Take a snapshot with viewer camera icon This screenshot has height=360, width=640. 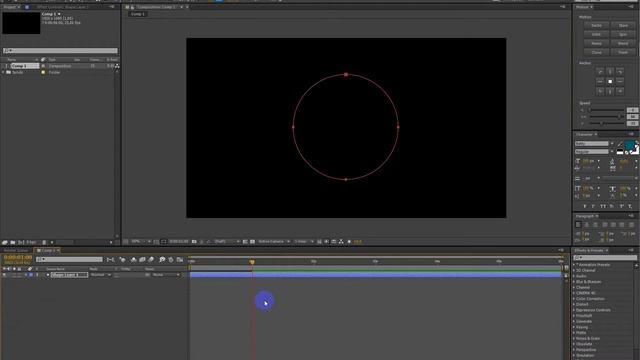coord(194,242)
